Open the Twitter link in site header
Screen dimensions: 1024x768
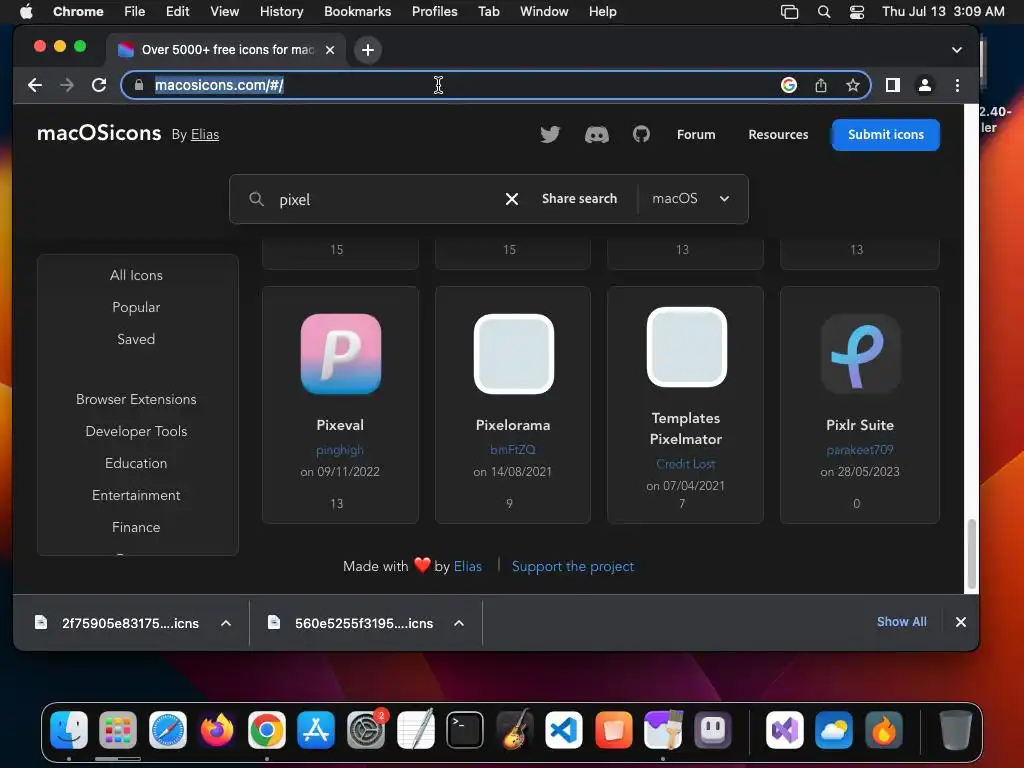550,135
